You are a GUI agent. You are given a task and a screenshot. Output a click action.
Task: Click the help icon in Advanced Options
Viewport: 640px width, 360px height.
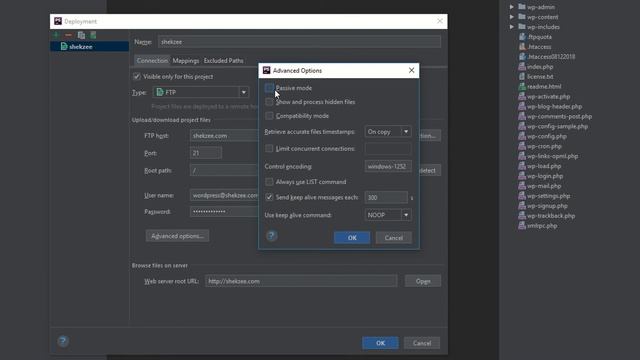click(271, 236)
